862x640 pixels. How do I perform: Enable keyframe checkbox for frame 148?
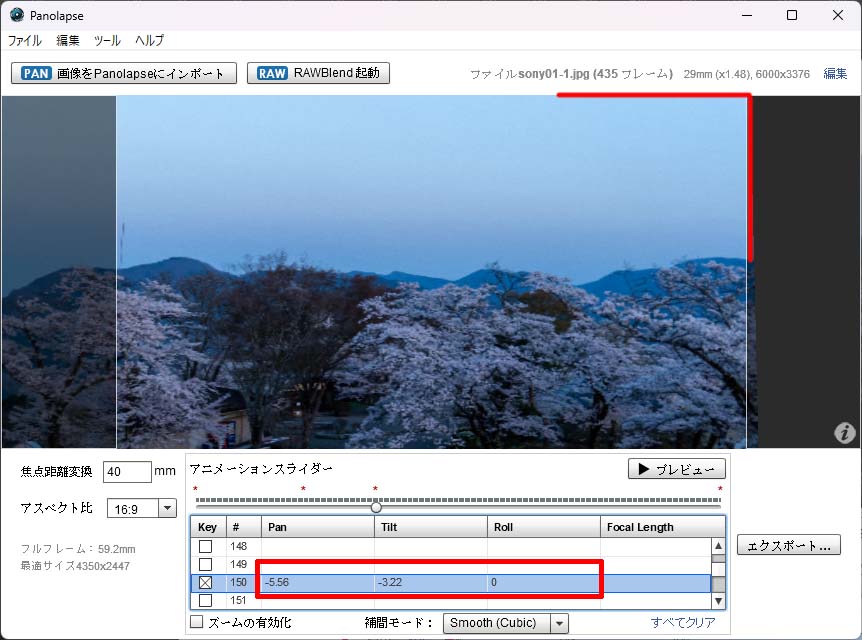[x=206, y=546]
